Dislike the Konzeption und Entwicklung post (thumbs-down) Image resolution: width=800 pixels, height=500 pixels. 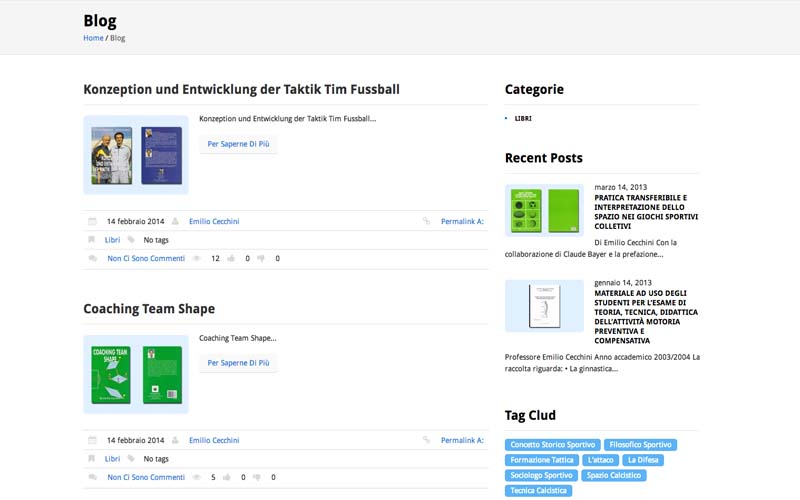point(261,259)
